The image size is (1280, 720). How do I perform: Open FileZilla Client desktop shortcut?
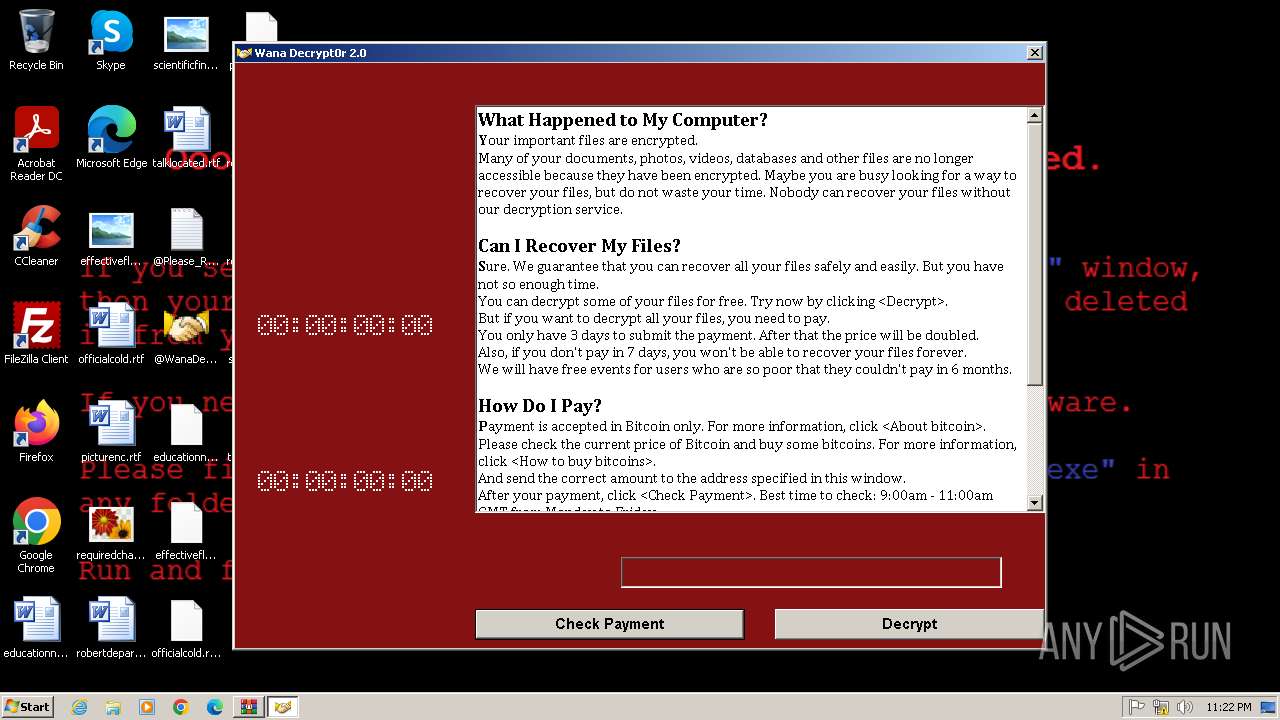[36, 334]
